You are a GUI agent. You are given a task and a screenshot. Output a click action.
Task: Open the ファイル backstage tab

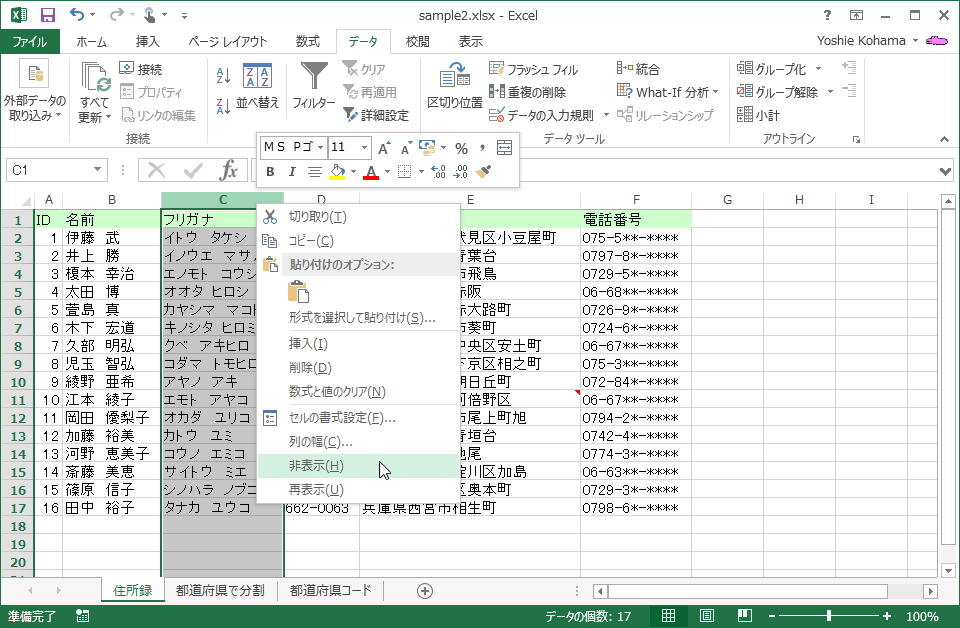[x=29, y=42]
